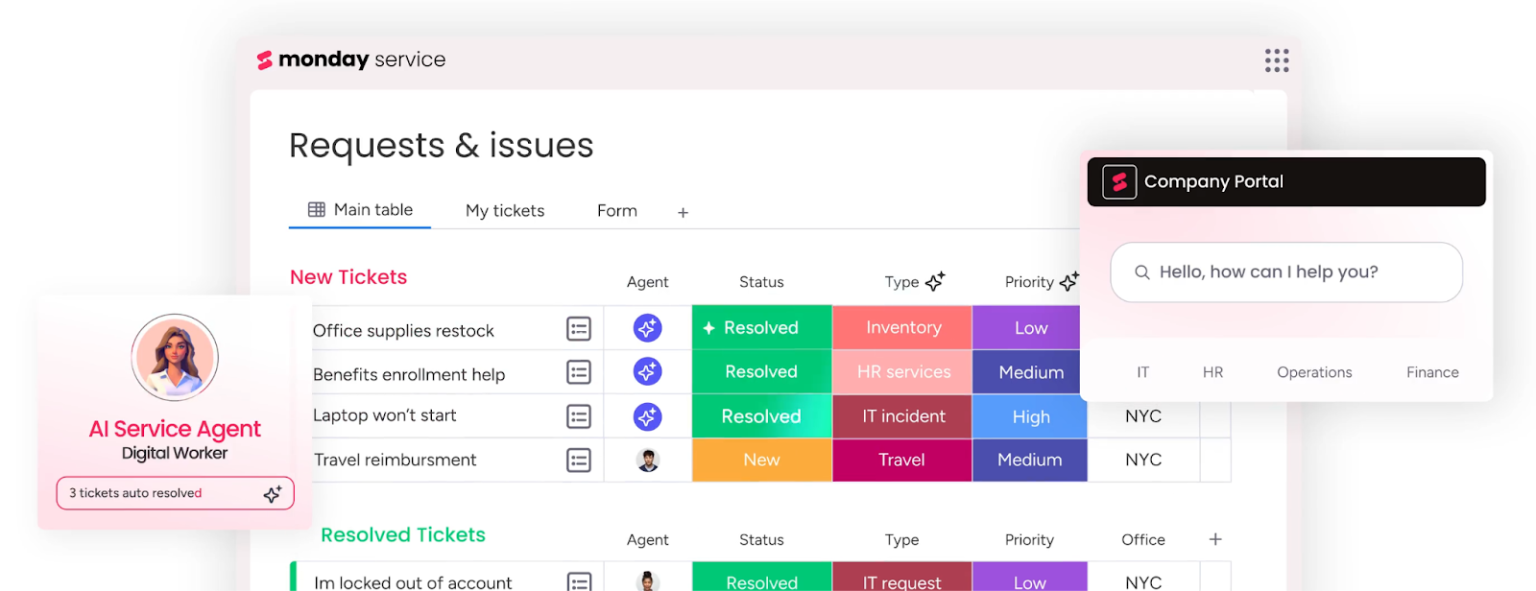
Task: Open the details icon for Im locked out of account
Action: click(x=579, y=582)
